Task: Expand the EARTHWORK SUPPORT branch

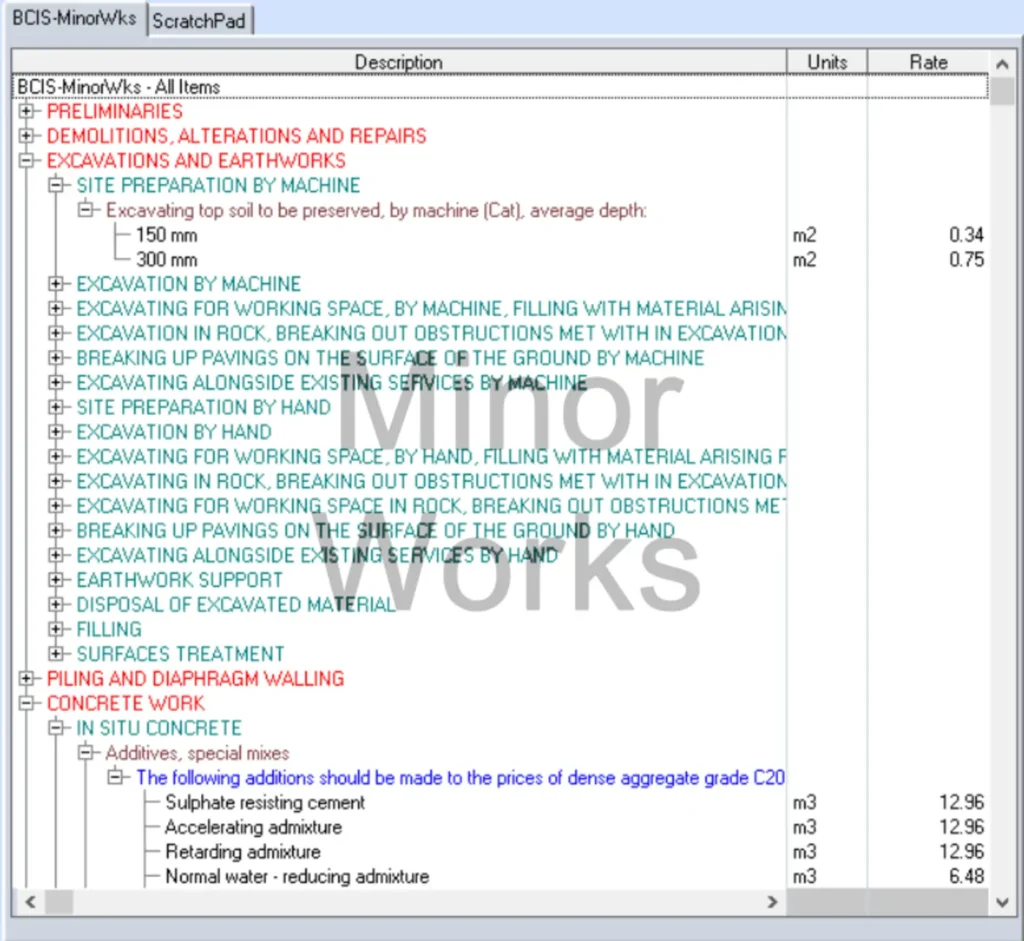Action: tap(56, 580)
